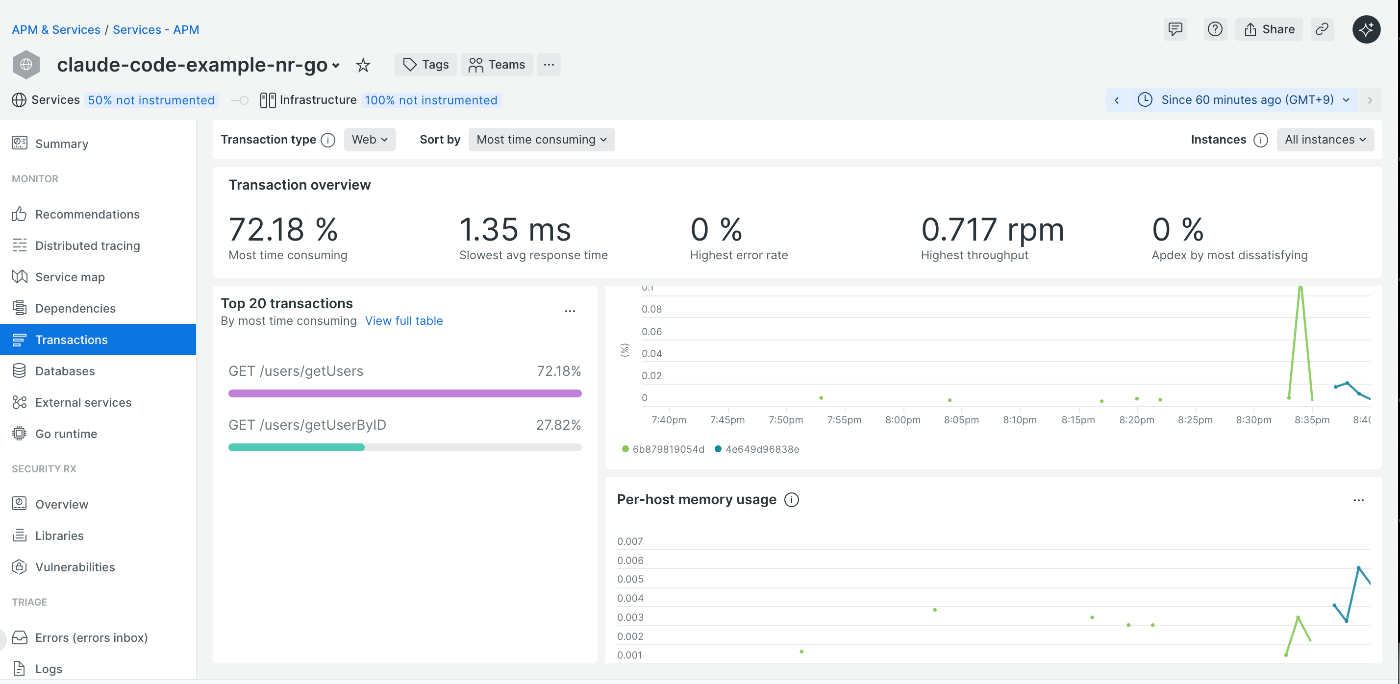Open the Per-host memory usage ellipsis menu

(x=1358, y=500)
